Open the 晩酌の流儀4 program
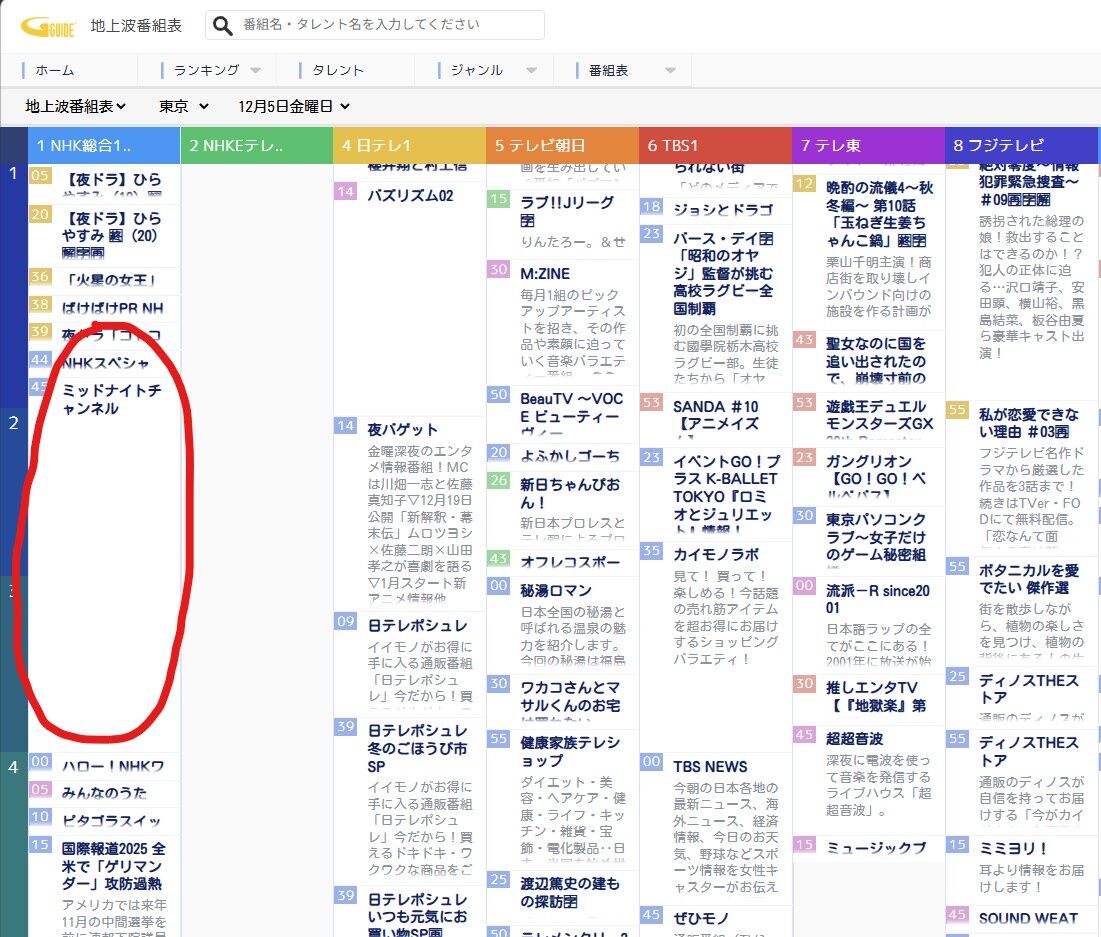 point(879,214)
